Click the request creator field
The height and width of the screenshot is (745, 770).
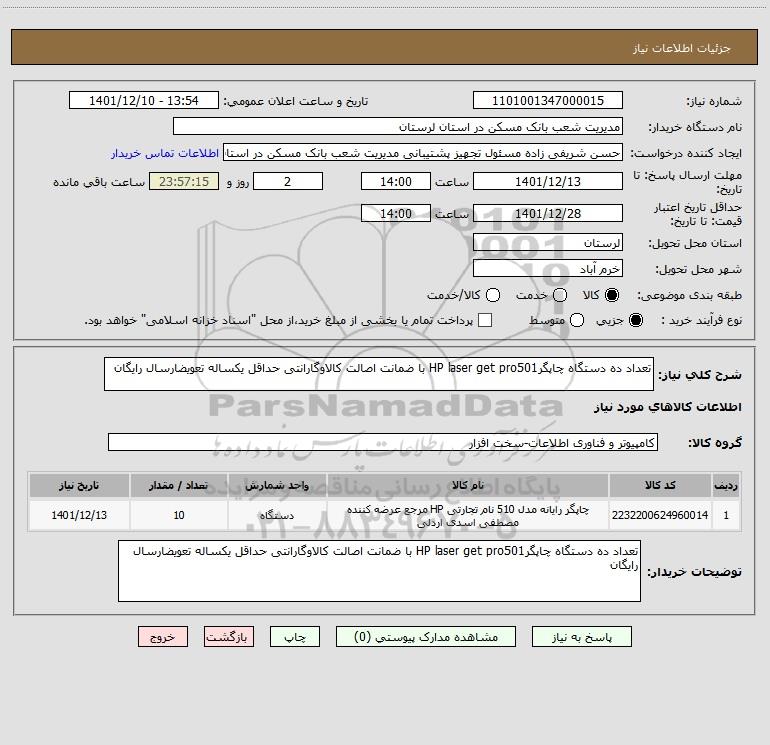click(x=423, y=152)
